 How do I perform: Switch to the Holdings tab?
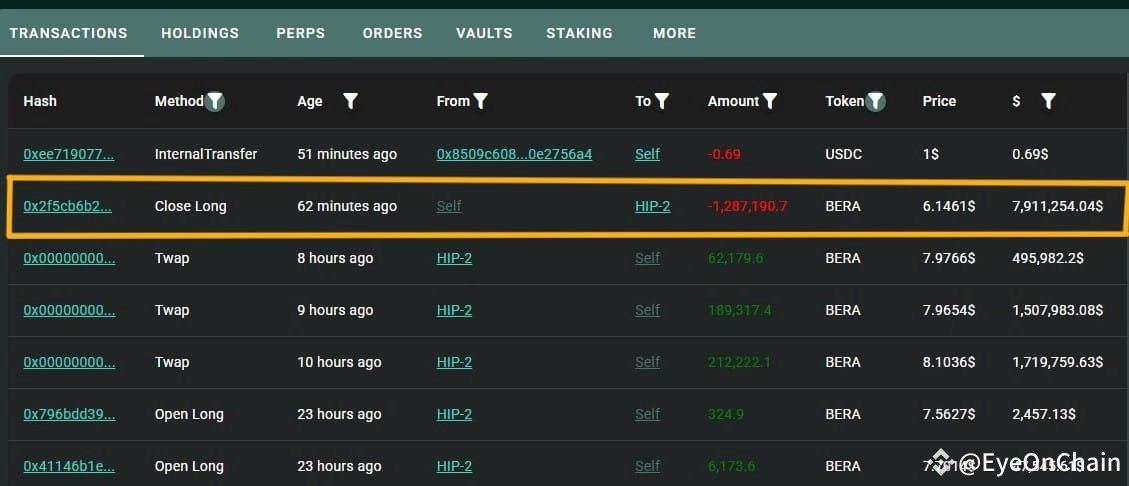tap(200, 33)
